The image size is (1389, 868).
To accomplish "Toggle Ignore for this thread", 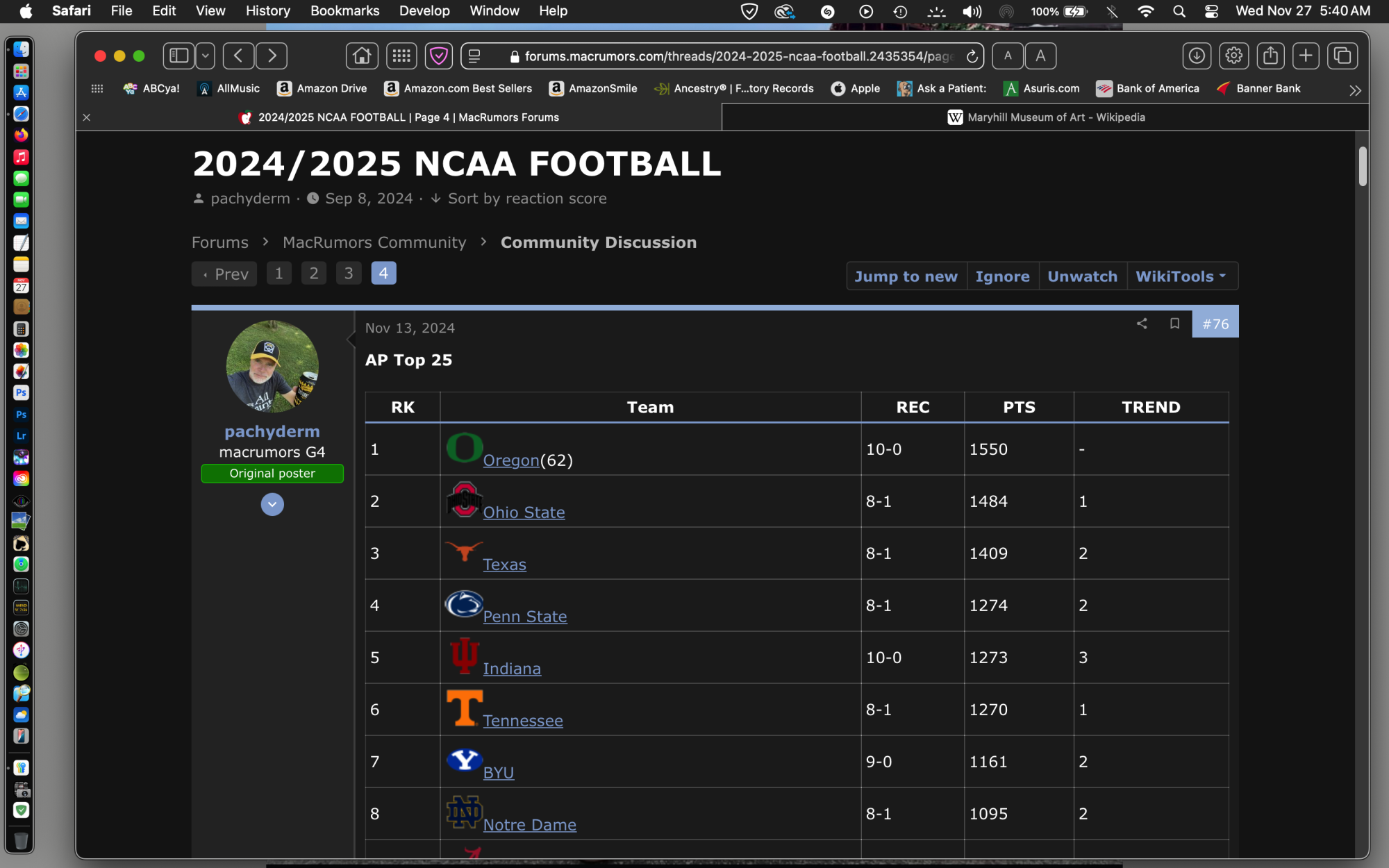I will tap(1002, 276).
